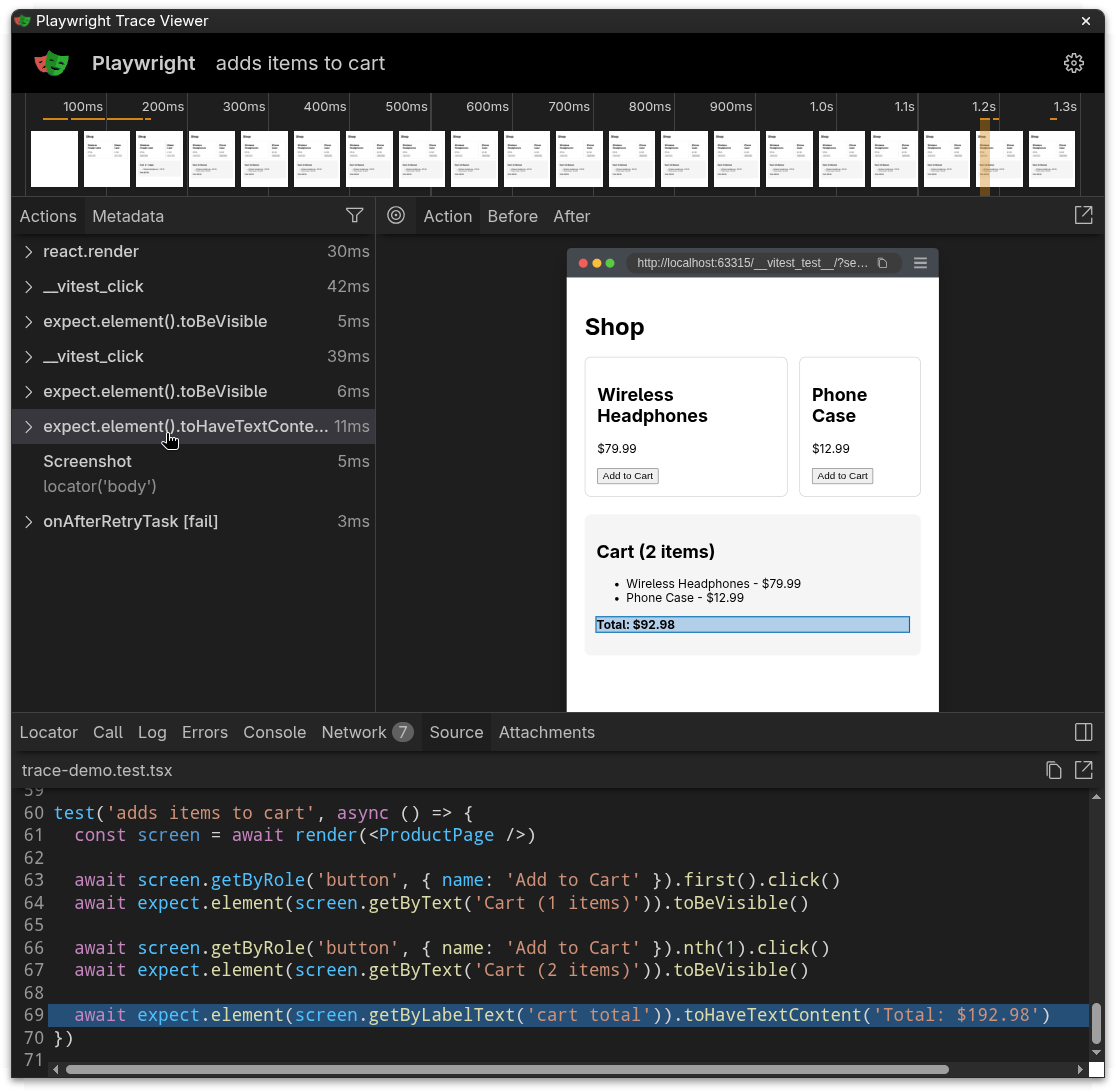This screenshot has width=1116, height=1092.
Task: Click the Playwright mask logo
Action: (x=51, y=63)
